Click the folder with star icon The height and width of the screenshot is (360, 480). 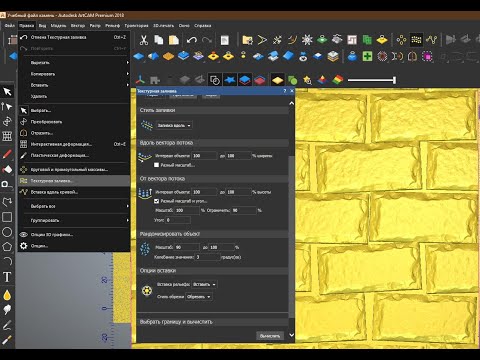[247, 40]
